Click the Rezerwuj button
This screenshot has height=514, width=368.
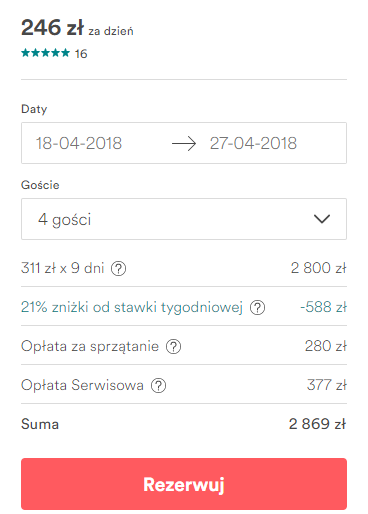(184, 484)
